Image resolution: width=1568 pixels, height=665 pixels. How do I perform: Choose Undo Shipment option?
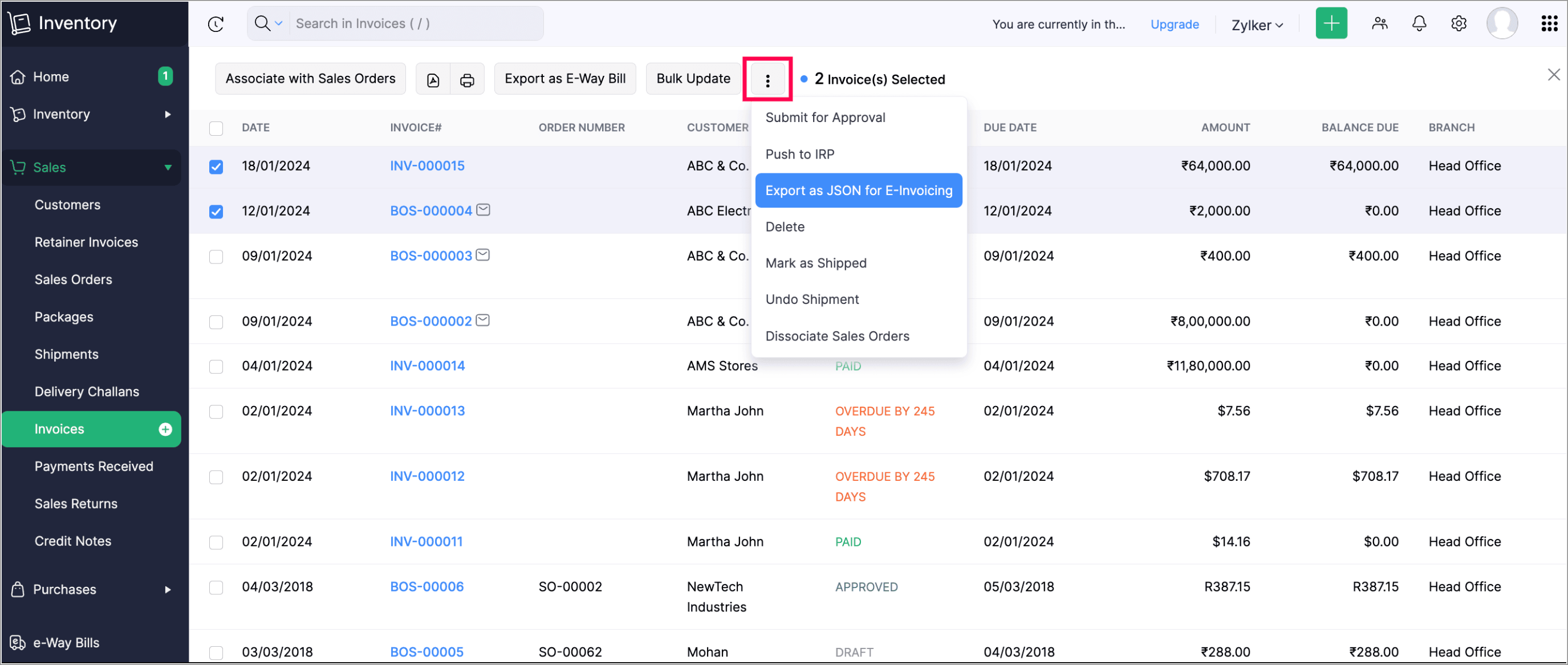(x=858, y=299)
